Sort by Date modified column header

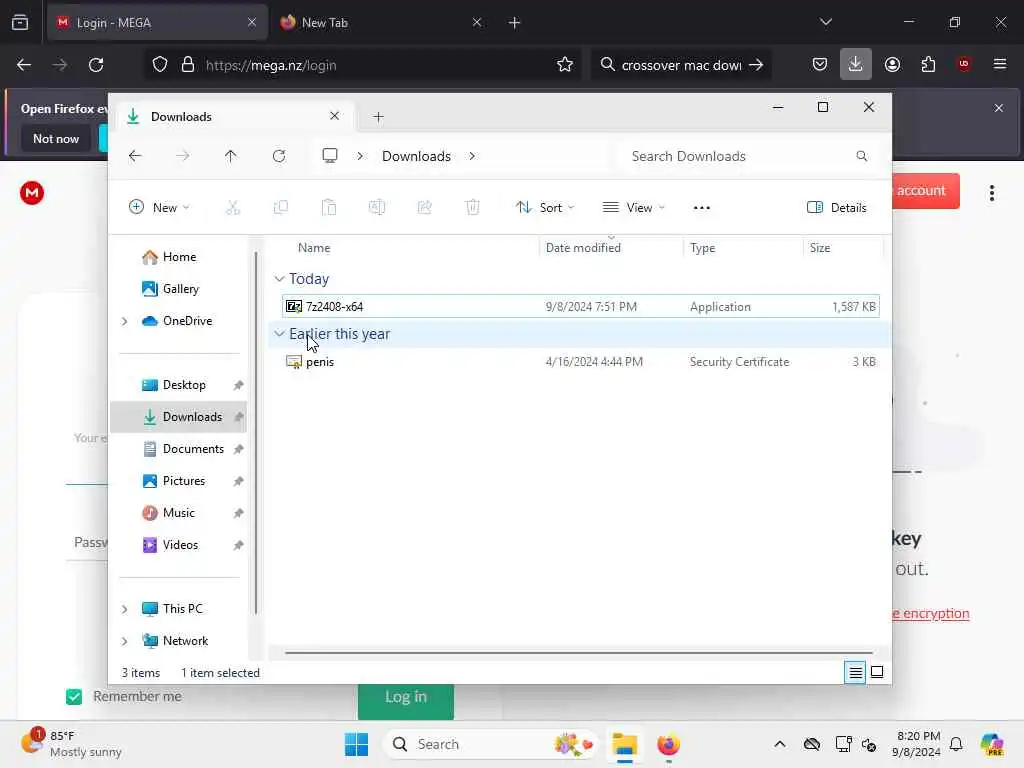(x=611, y=248)
